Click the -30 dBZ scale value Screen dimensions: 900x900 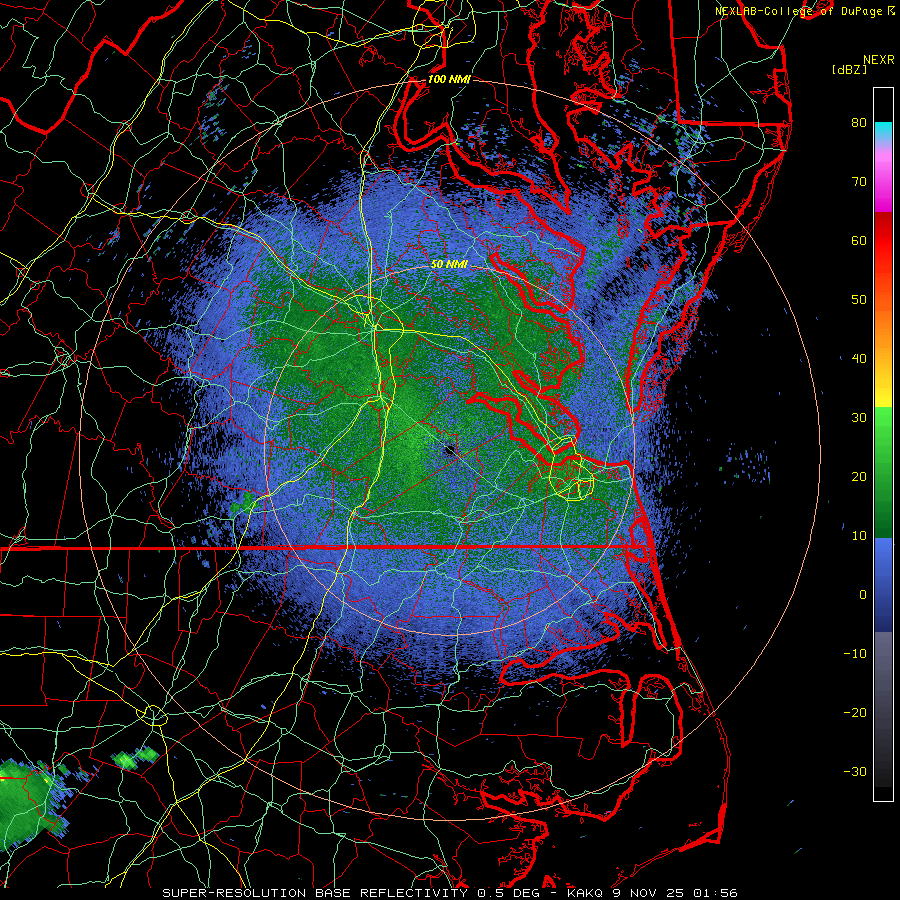[855, 772]
